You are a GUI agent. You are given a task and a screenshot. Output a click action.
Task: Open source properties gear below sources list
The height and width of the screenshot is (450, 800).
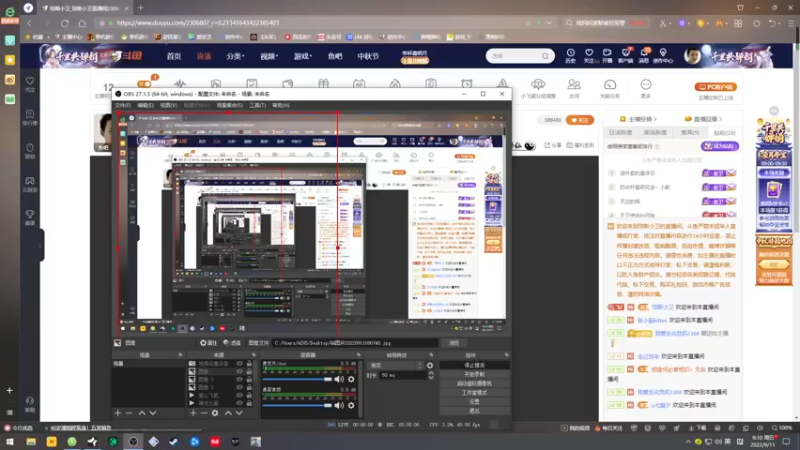point(215,413)
